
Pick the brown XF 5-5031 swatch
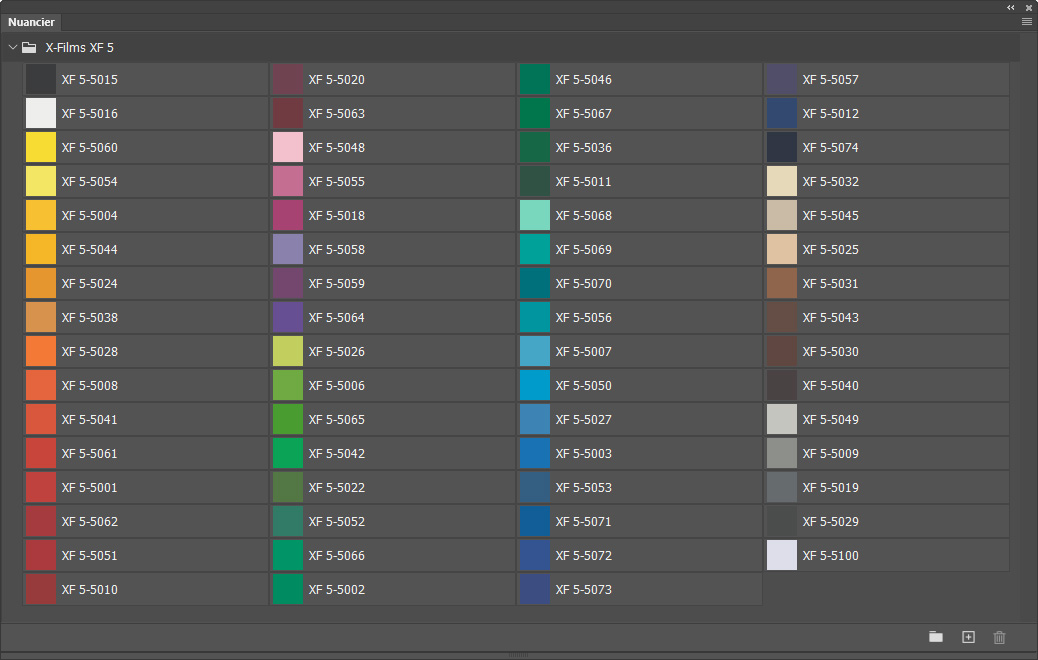coord(782,283)
